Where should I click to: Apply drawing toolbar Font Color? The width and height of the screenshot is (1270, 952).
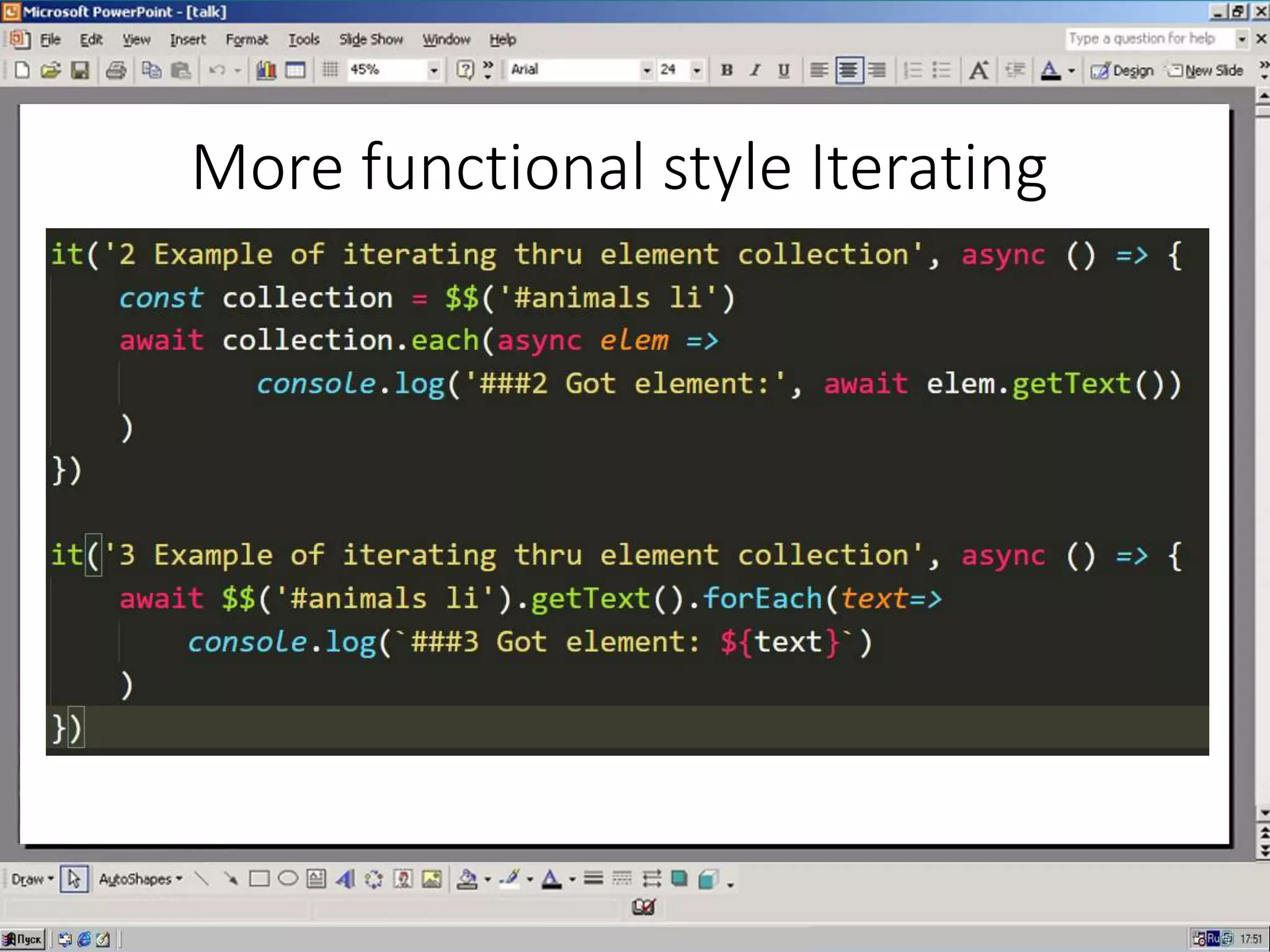[552, 879]
